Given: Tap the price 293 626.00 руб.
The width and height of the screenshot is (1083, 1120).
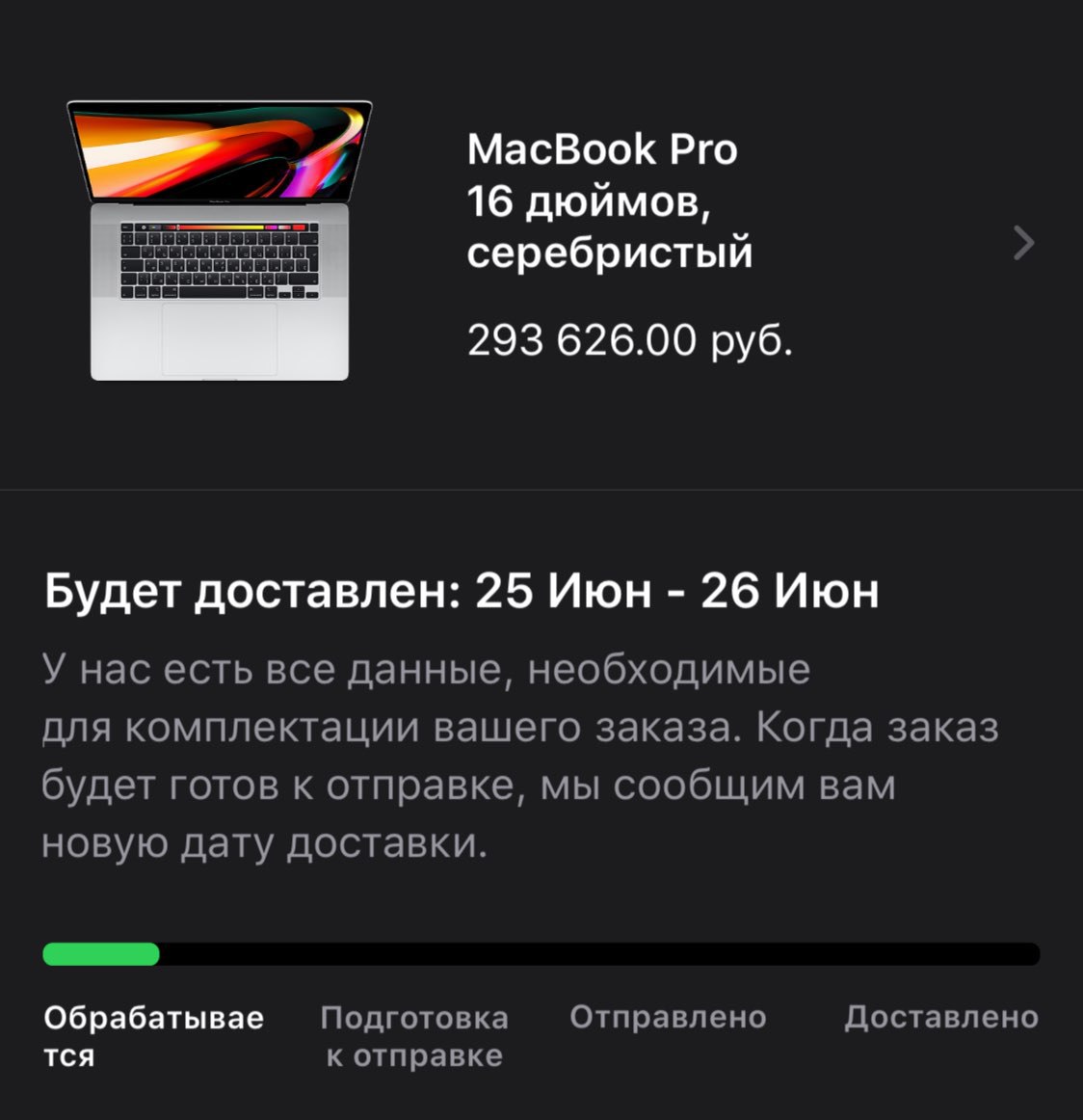Looking at the screenshot, I should tap(630, 340).
